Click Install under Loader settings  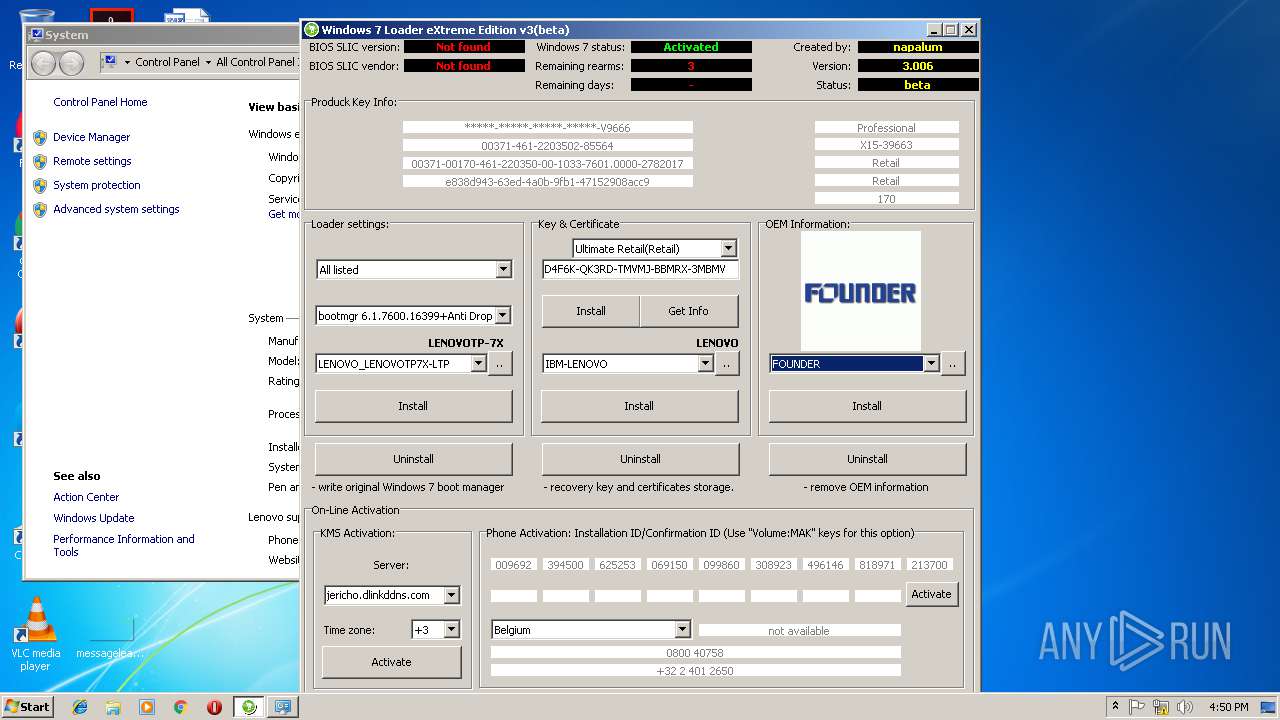[413, 406]
